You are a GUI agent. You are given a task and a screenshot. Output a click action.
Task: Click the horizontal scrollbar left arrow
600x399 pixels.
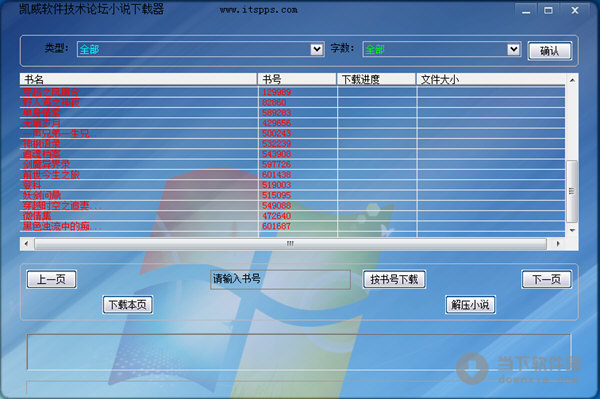click(26, 243)
